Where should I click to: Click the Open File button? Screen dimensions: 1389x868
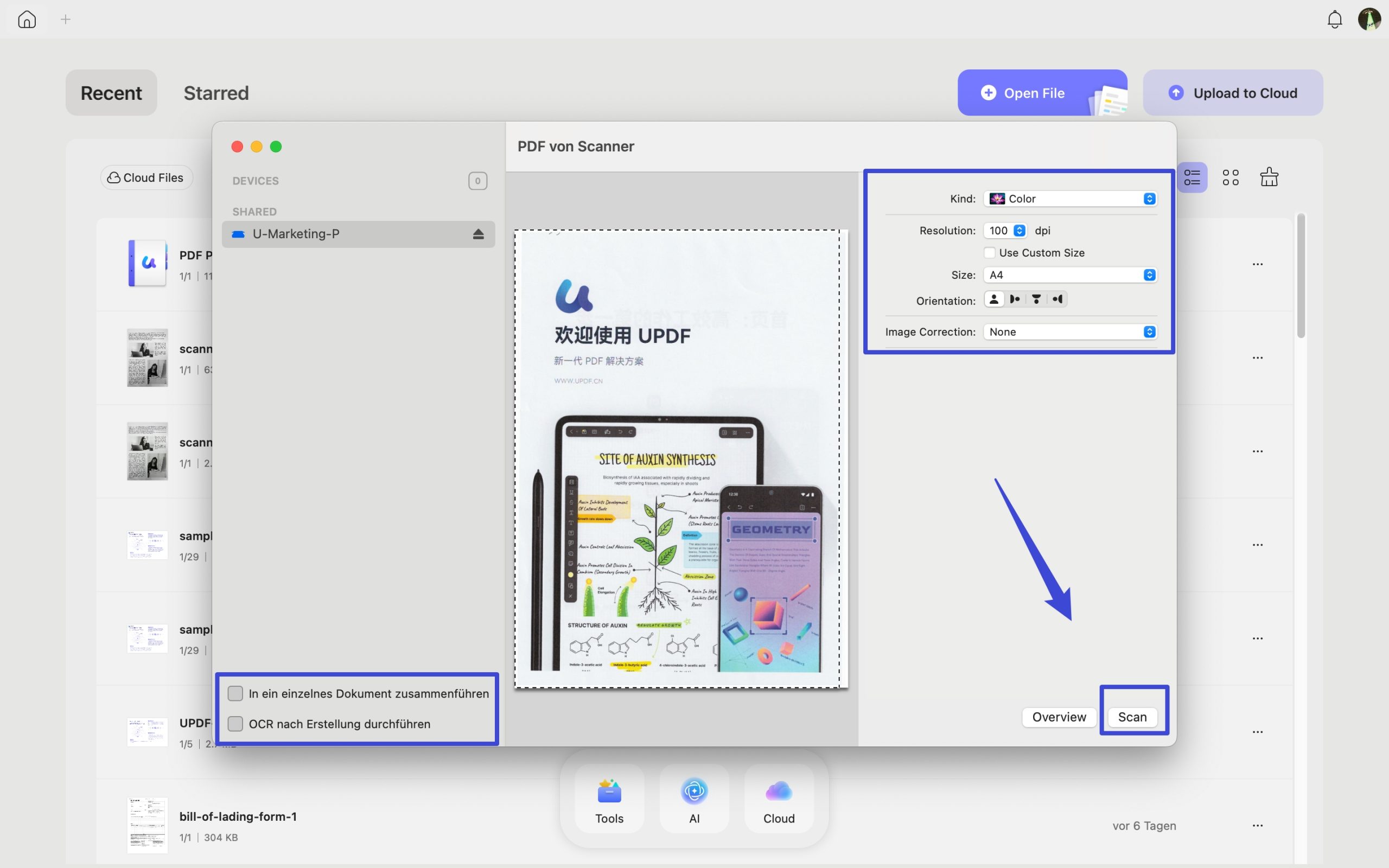point(1042,93)
